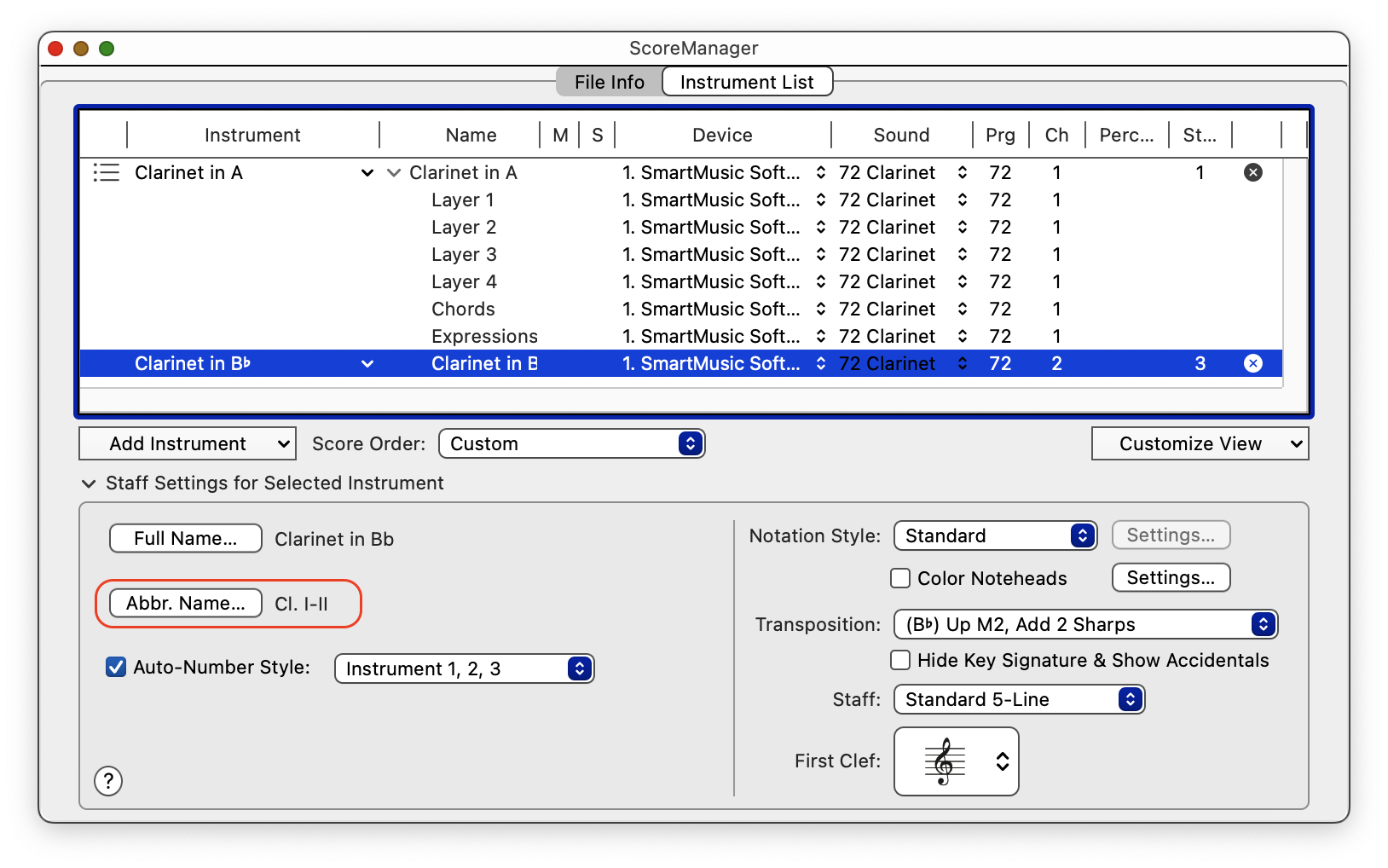Delete the Clarinet in B♭ row using X icon
The width and height of the screenshot is (1388, 868).
point(1252,363)
